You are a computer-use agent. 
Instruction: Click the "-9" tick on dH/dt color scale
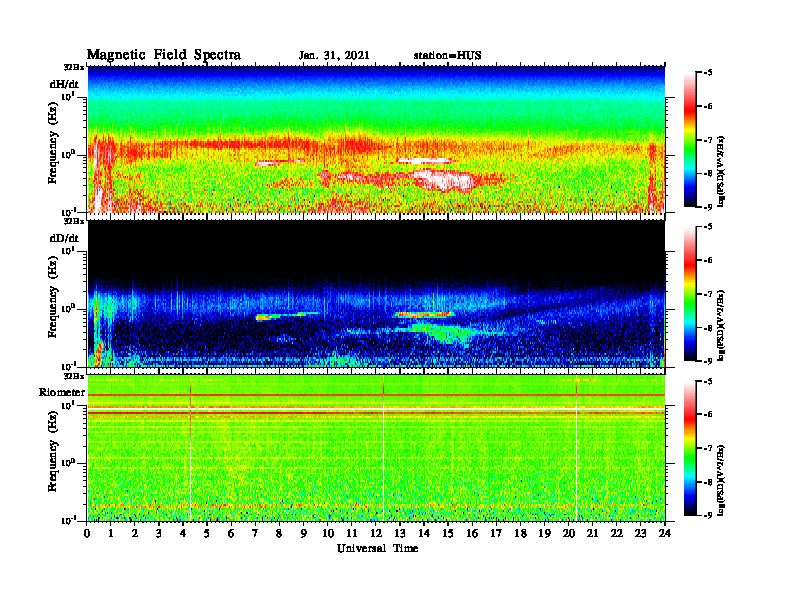click(708, 207)
